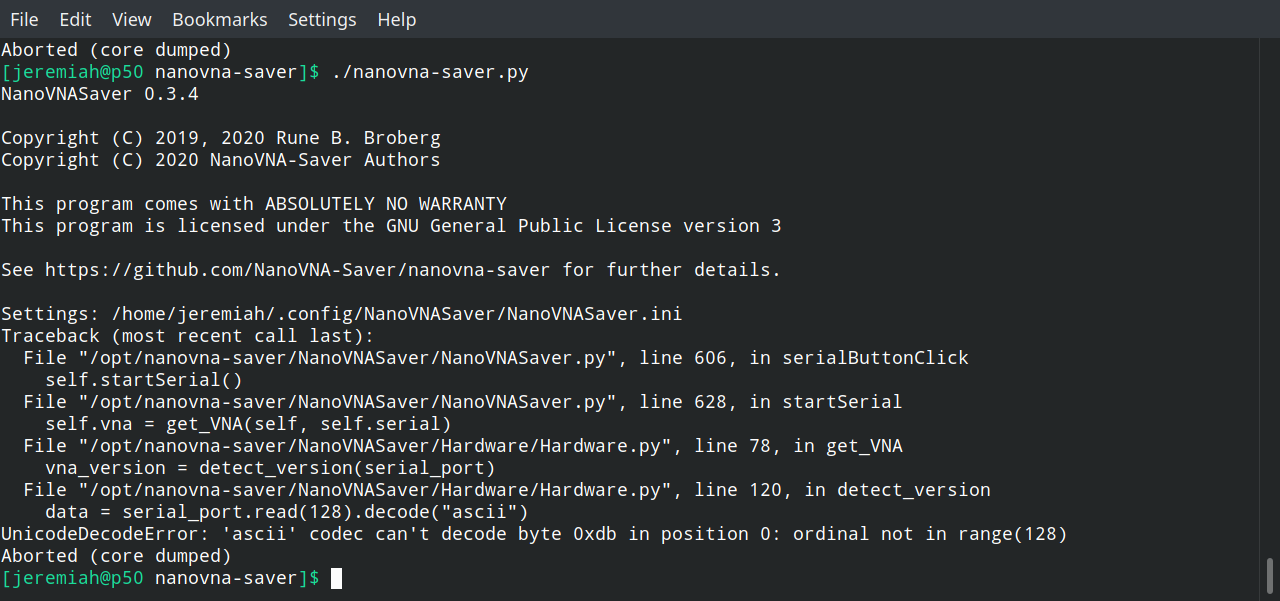Click the 'data = serial_port.read(128)' line

(287, 512)
